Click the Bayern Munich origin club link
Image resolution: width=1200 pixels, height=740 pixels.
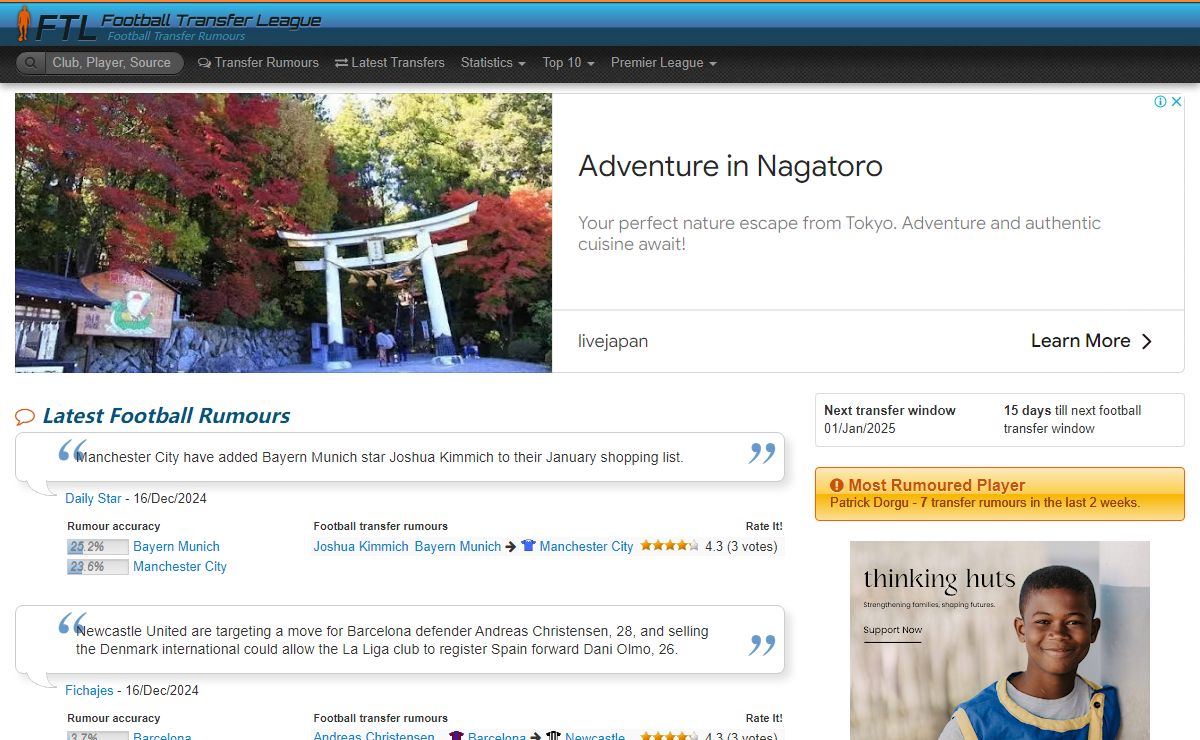pyautogui.click(x=458, y=546)
